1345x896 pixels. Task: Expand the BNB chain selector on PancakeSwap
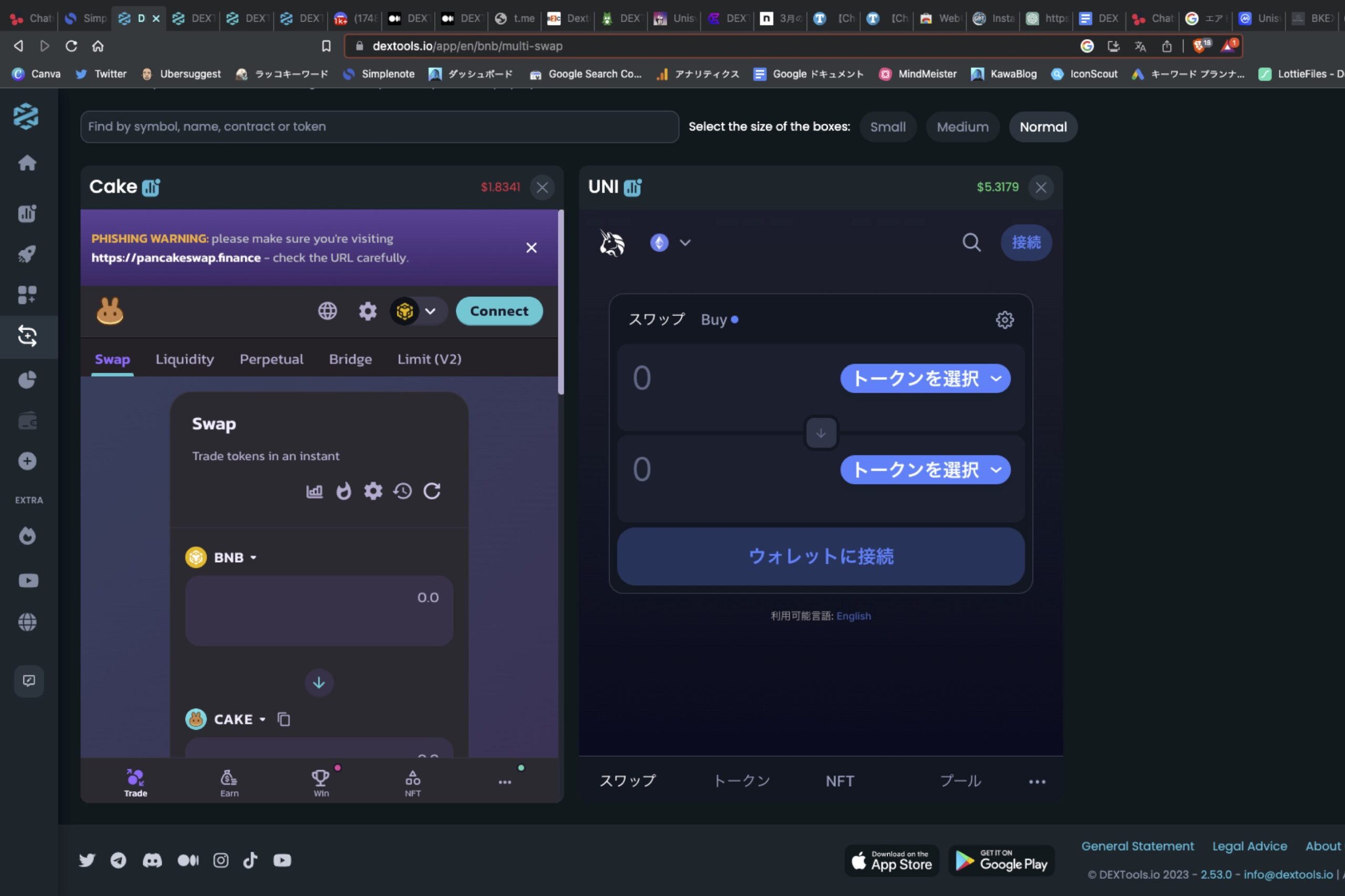pos(418,311)
